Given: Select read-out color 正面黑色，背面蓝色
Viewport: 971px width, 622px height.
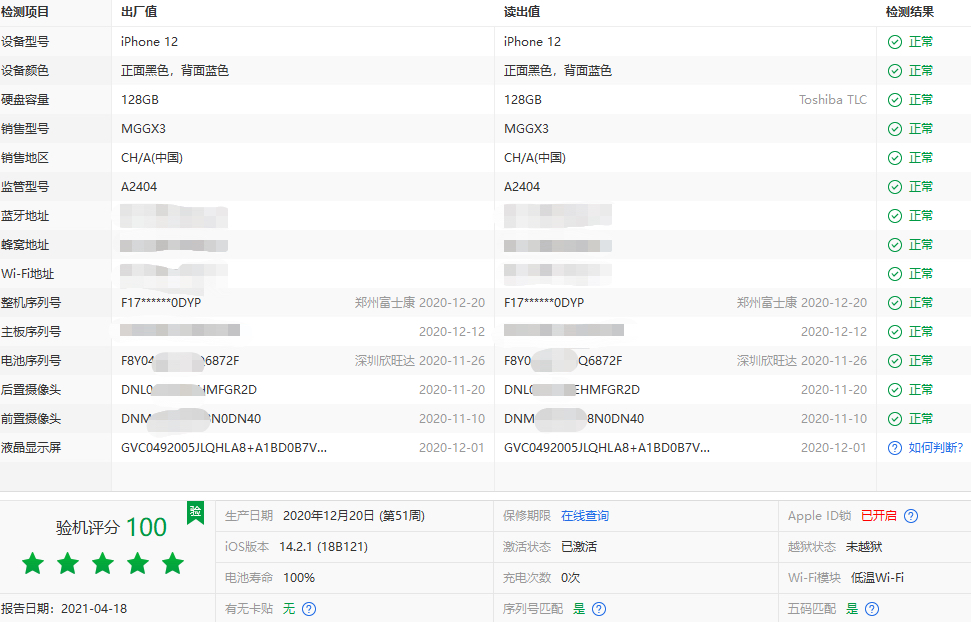Looking at the screenshot, I should (x=558, y=71).
